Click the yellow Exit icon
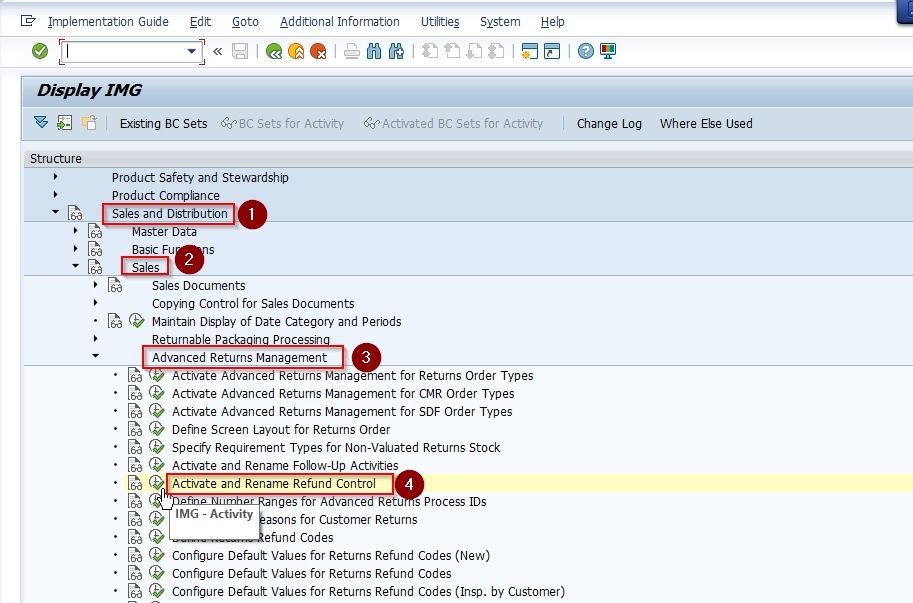Image resolution: width=913 pixels, height=603 pixels. (x=296, y=51)
